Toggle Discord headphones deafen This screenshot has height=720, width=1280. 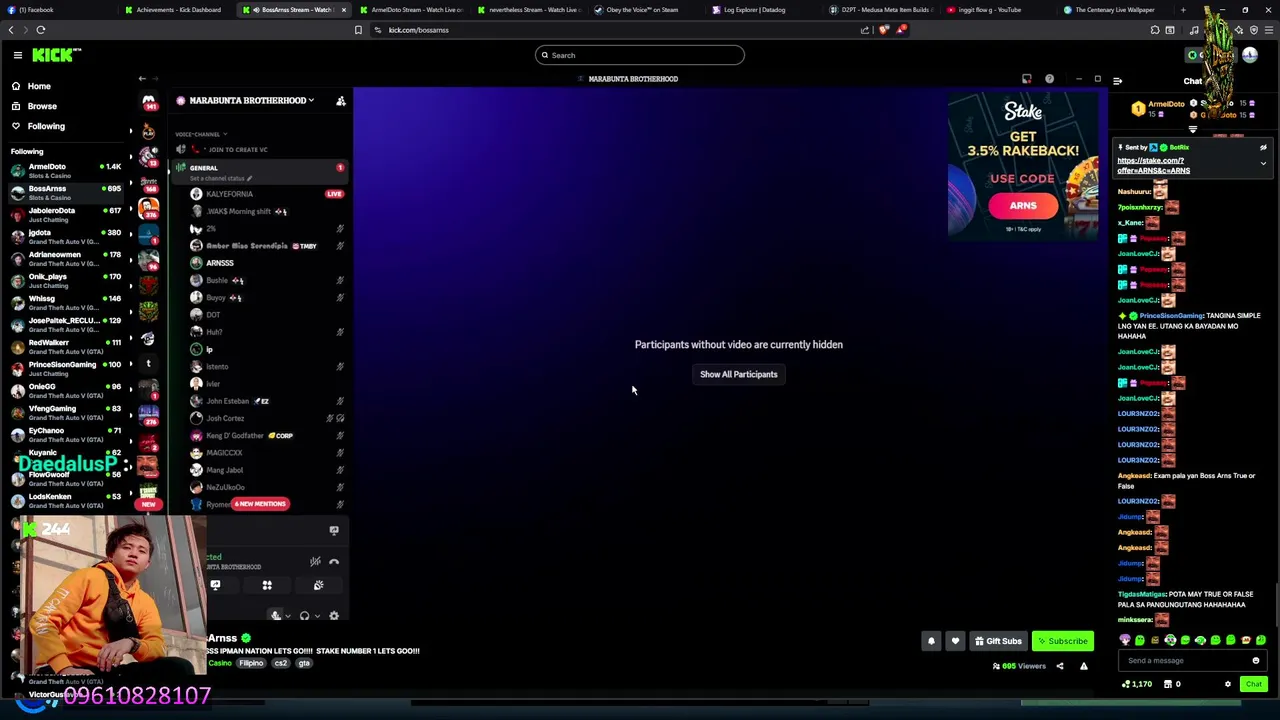coord(304,616)
